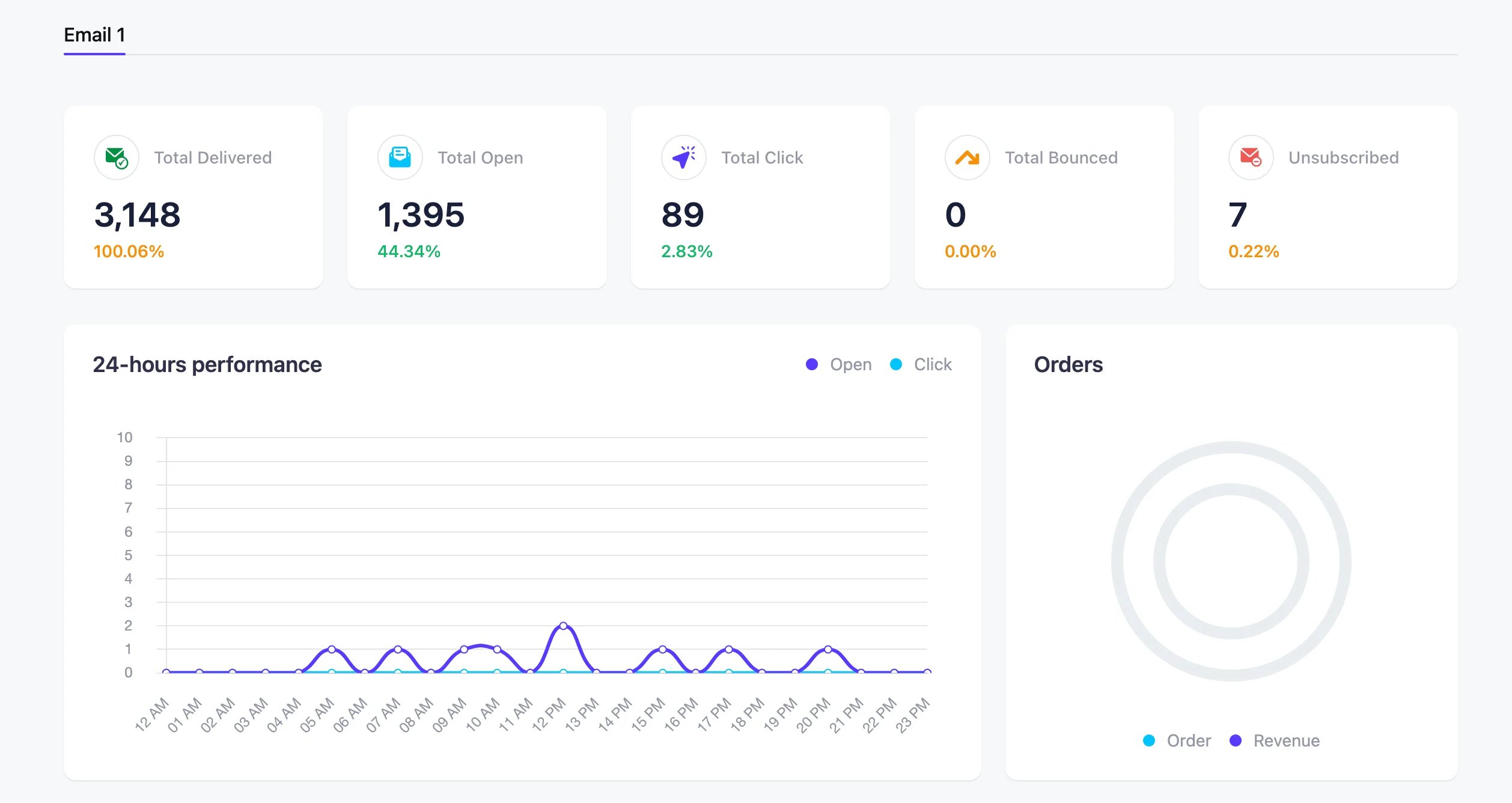Image resolution: width=1512 pixels, height=803 pixels.
Task: Click the purple Open legend dot
Action: (812, 364)
